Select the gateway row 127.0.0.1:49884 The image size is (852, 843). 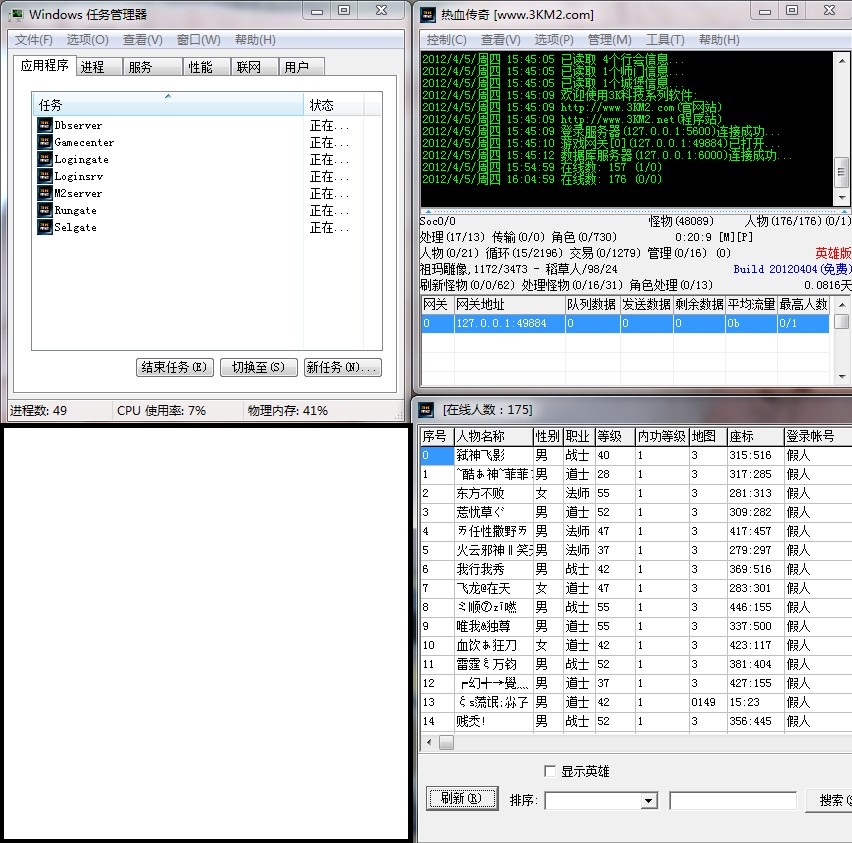click(500, 324)
